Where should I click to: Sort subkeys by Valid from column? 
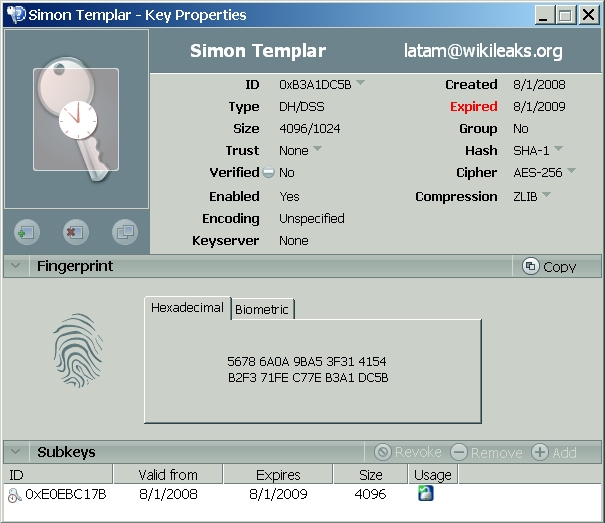click(168, 474)
